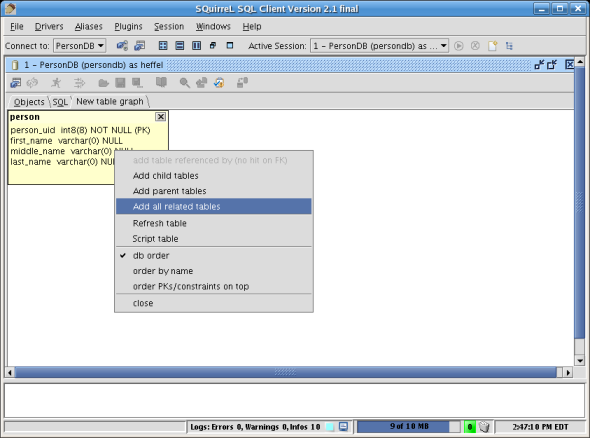590x438 pixels.
Task: Open the Session menu
Action: coord(169,26)
